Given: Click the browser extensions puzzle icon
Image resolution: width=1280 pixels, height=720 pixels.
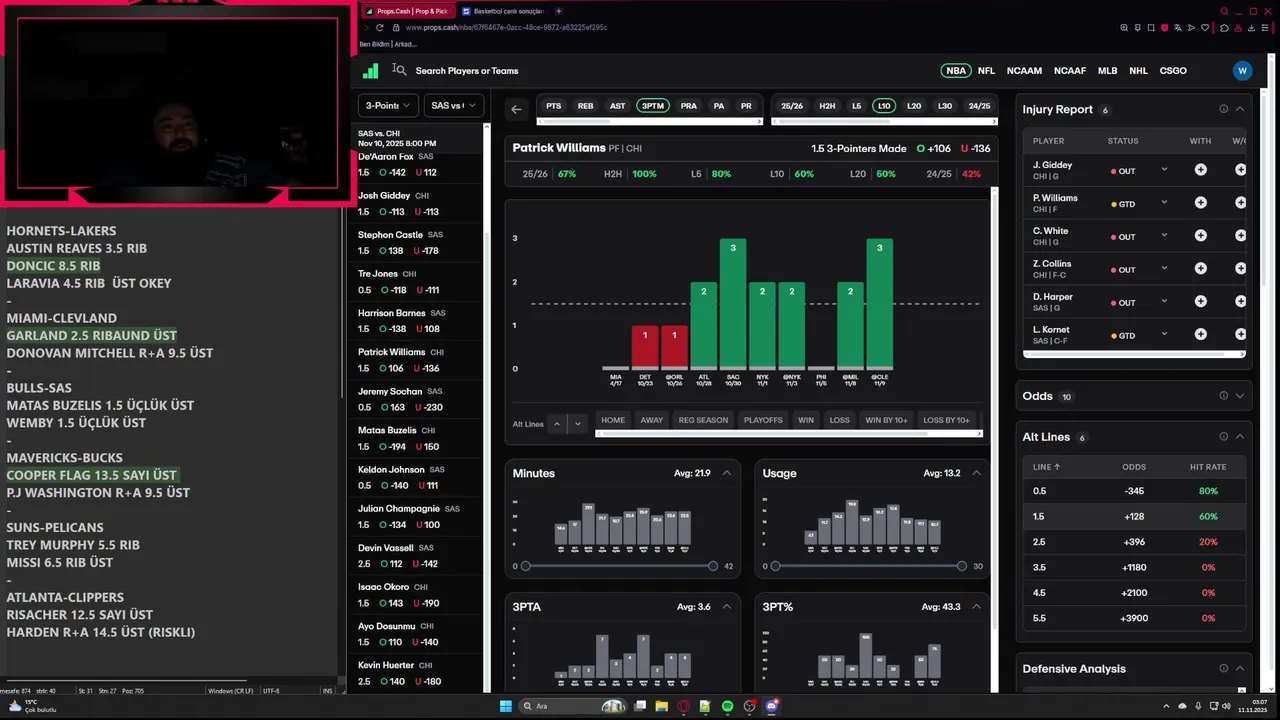Looking at the screenshot, I should point(1224,28).
